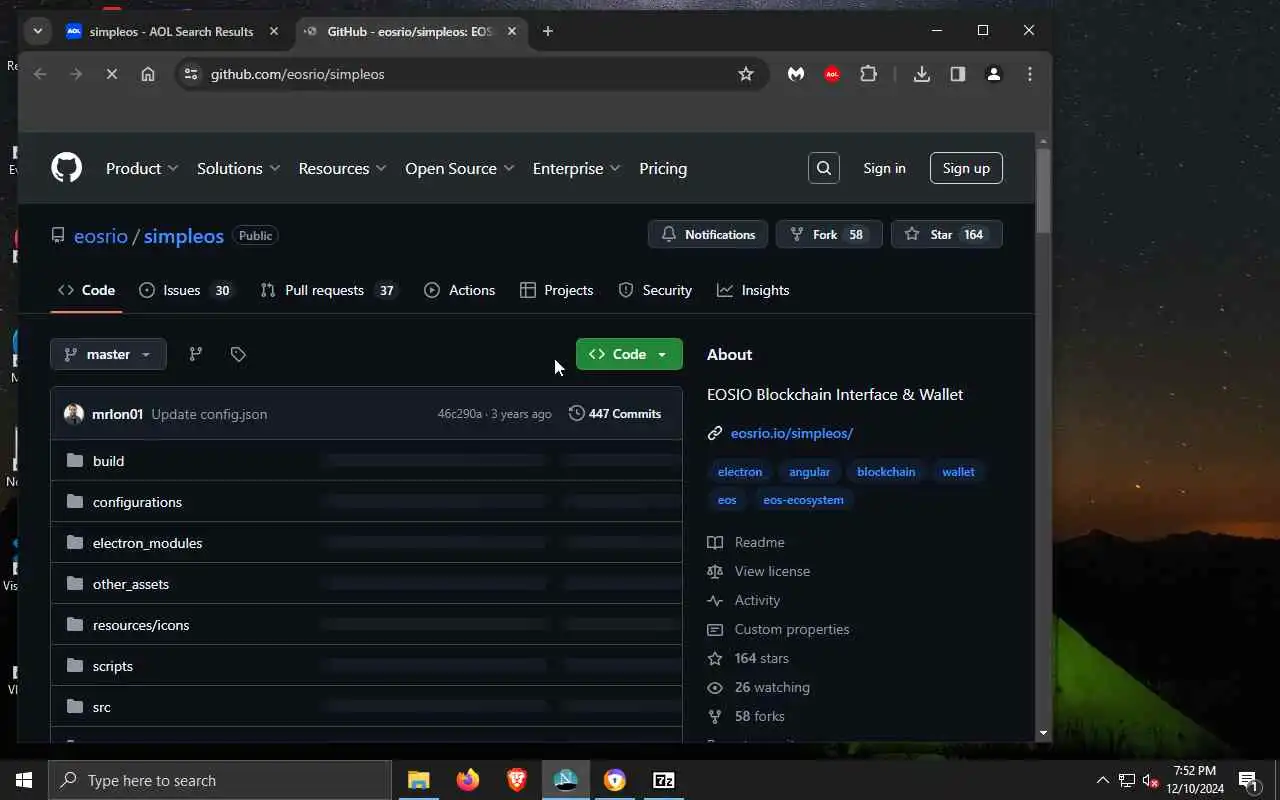Bookmark this page with the star icon
1280x800 pixels.
746,74
